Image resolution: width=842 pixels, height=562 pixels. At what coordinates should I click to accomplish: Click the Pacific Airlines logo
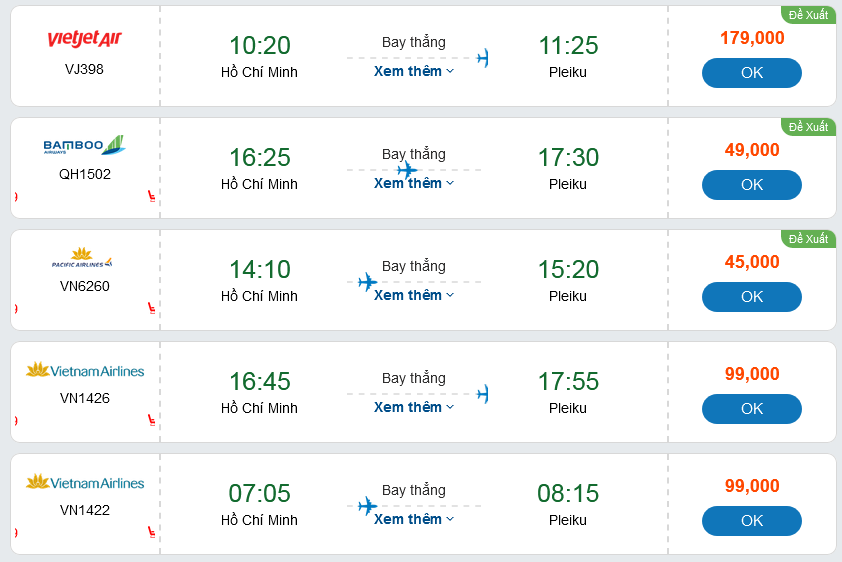point(82,259)
